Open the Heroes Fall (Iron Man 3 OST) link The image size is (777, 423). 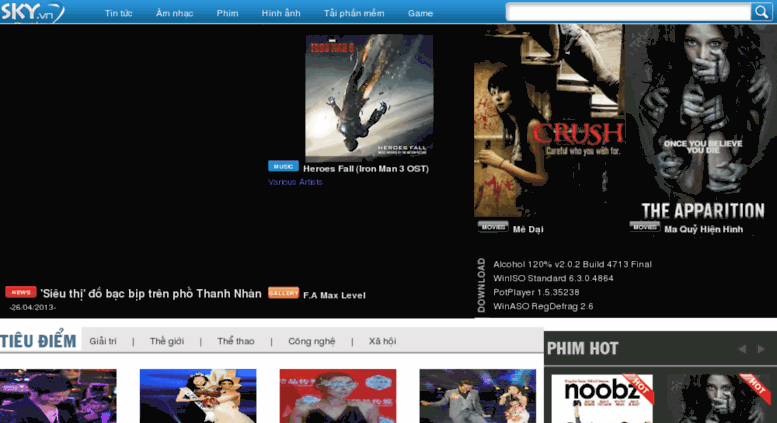[366, 169]
